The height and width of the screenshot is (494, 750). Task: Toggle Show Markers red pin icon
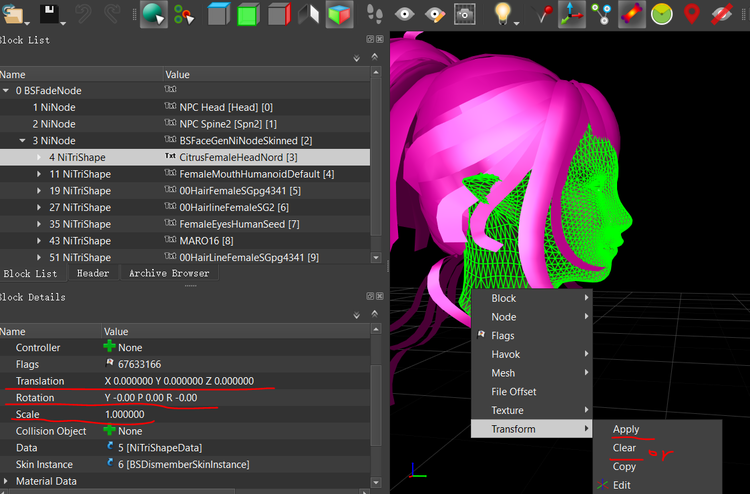point(692,14)
